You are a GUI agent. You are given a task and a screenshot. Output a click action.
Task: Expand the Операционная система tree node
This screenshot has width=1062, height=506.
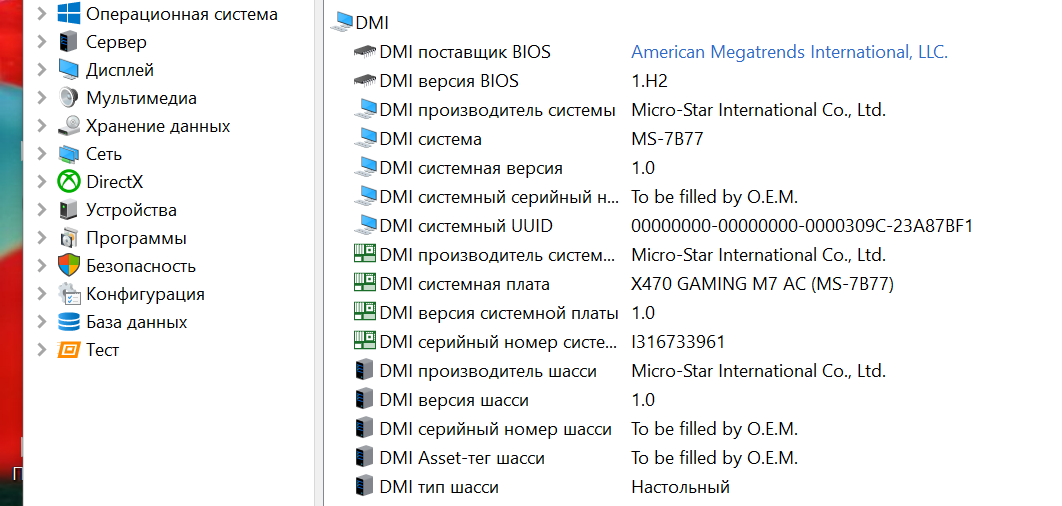pos(43,14)
